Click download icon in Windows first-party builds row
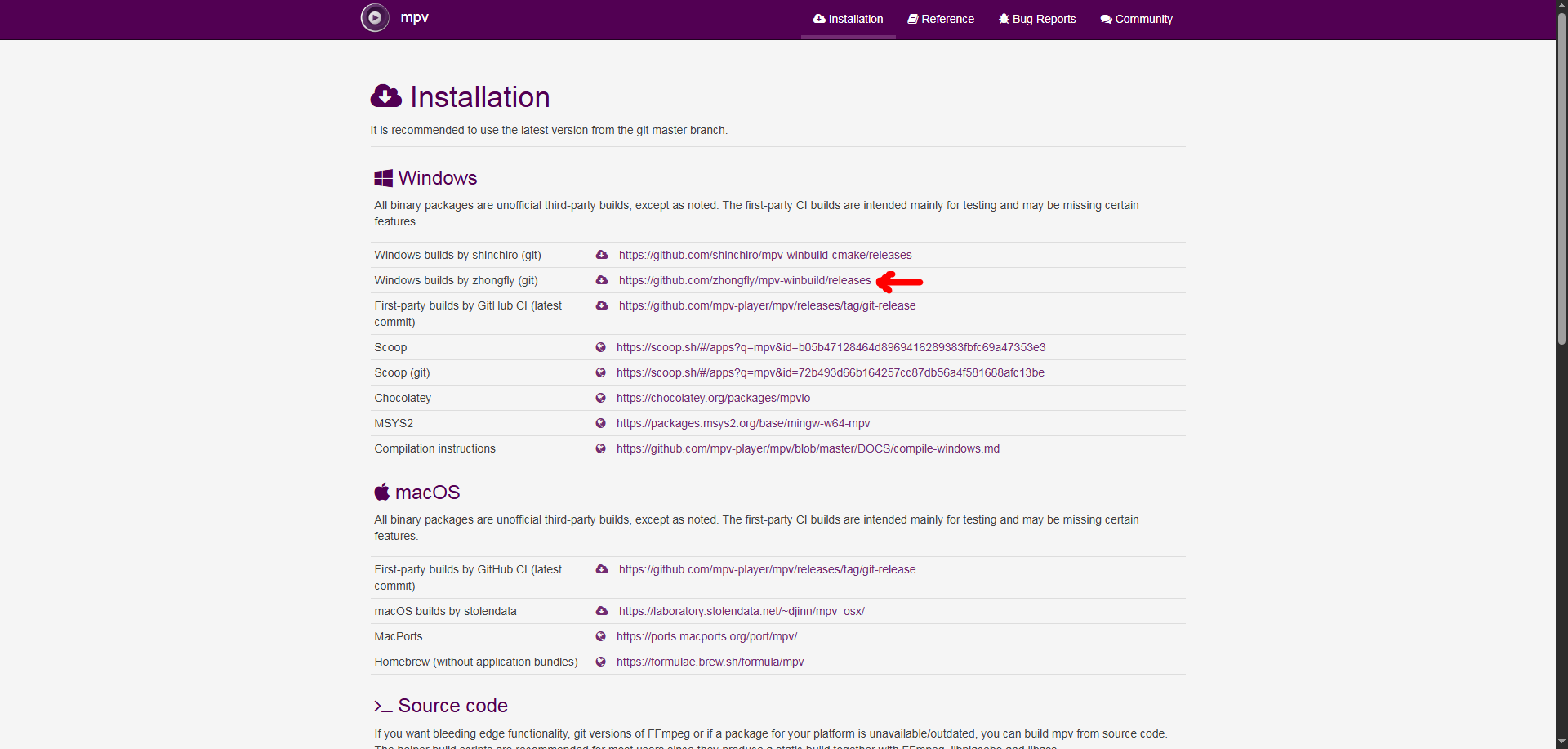The image size is (1568, 749). click(602, 305)
